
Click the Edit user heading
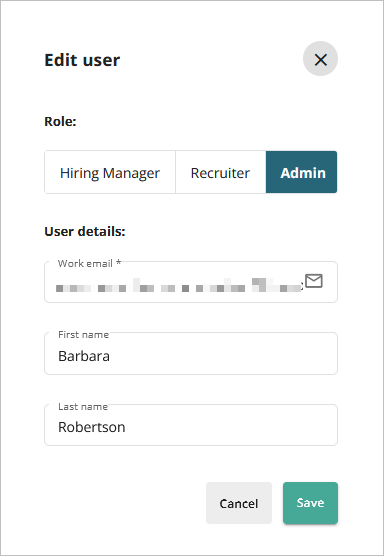tap(82, 60)
